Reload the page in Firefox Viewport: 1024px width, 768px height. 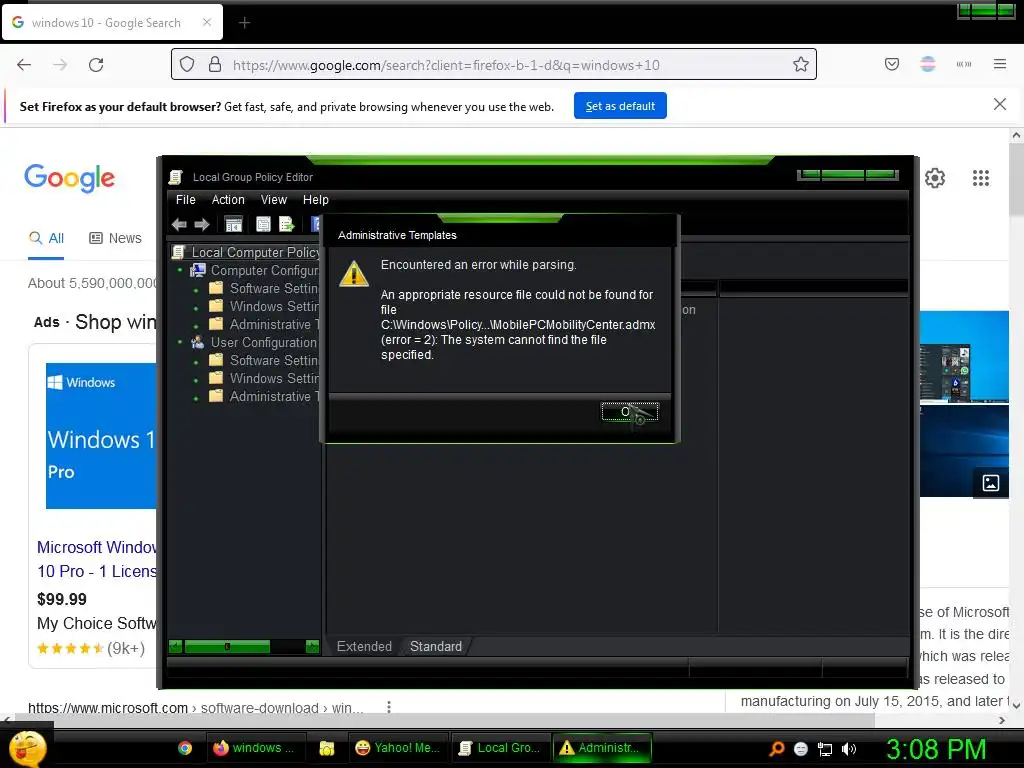click(96, 65)
